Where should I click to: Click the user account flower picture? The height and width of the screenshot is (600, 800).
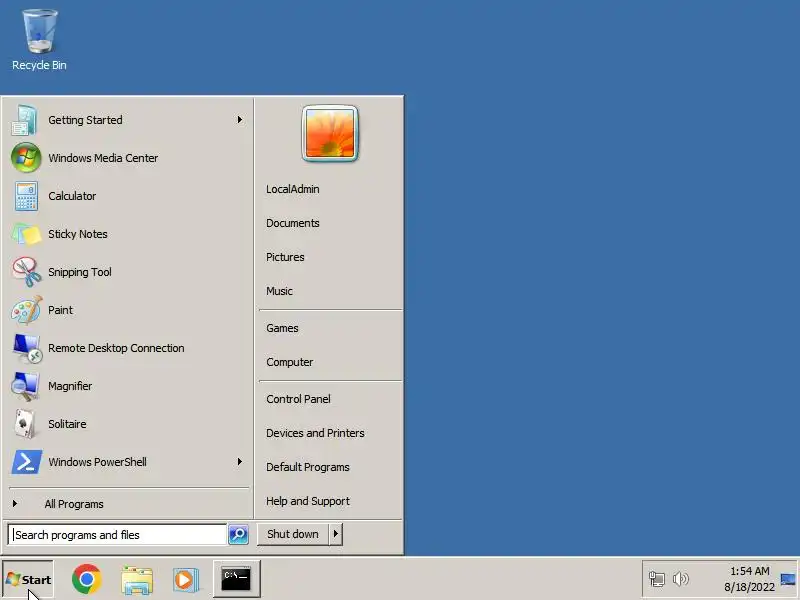(330, 134)
